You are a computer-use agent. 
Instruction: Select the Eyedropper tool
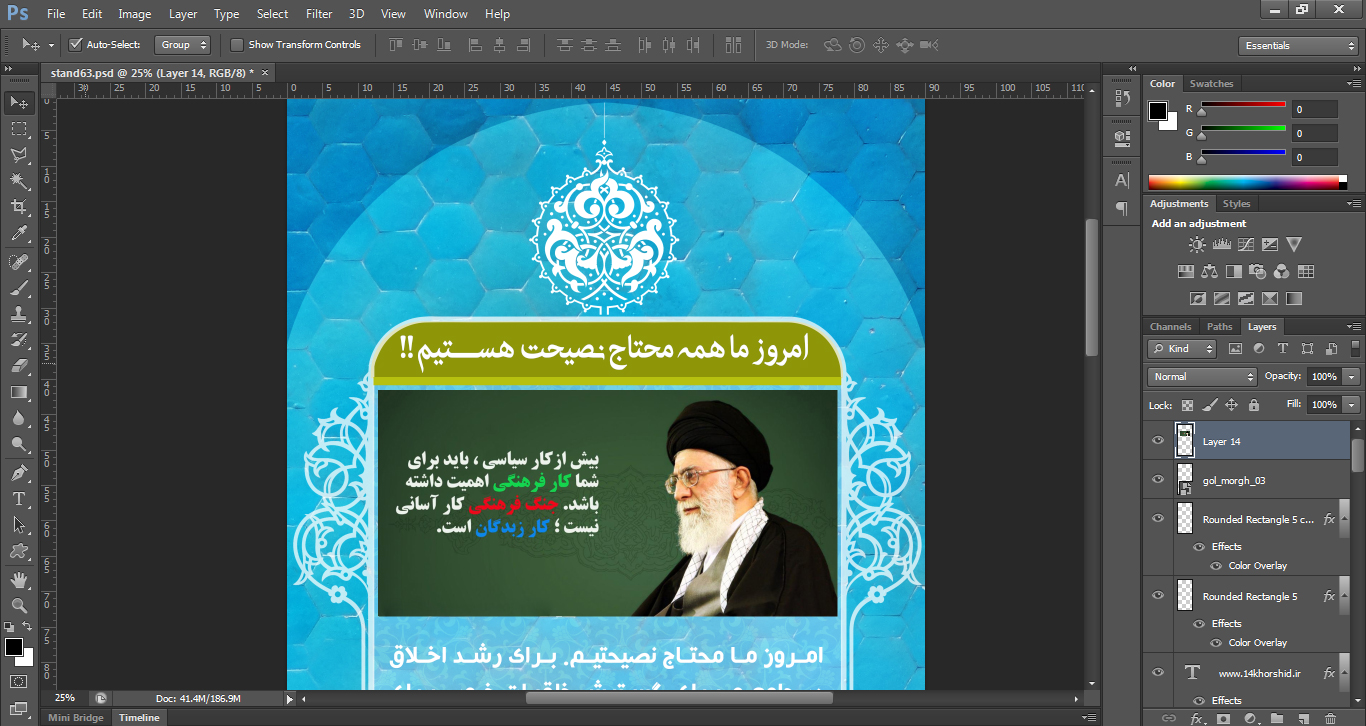tap(19, 233)
